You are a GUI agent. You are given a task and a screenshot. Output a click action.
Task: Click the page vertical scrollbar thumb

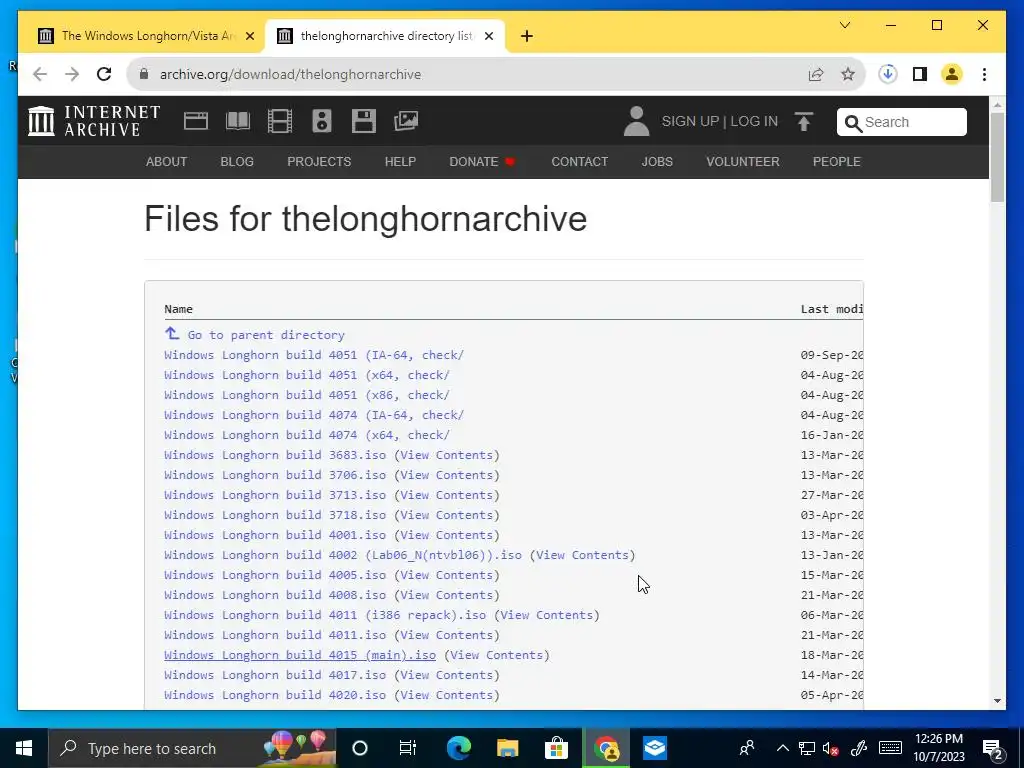point(997,157)
